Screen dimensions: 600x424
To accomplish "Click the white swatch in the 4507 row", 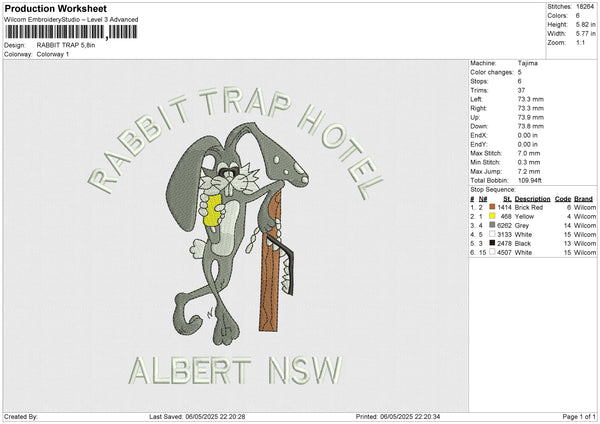I will coord(492,252).
